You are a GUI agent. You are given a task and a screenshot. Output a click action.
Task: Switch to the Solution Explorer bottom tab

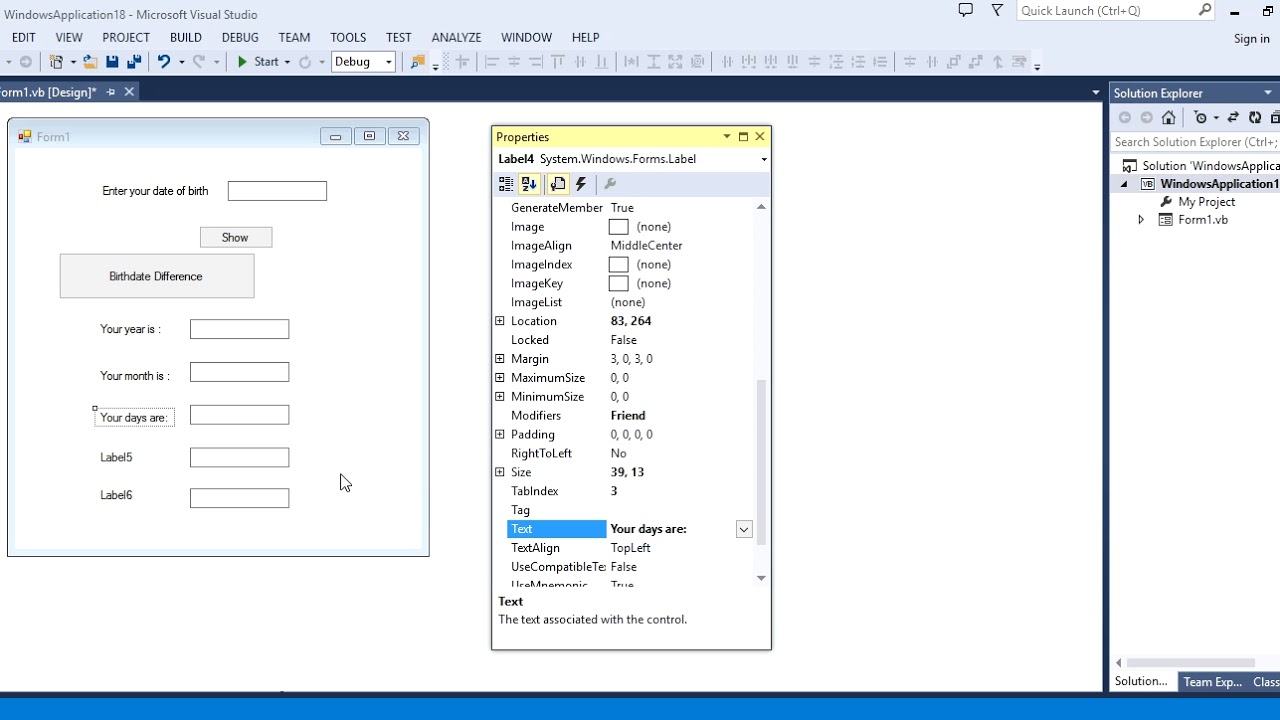pos(1141,681)
